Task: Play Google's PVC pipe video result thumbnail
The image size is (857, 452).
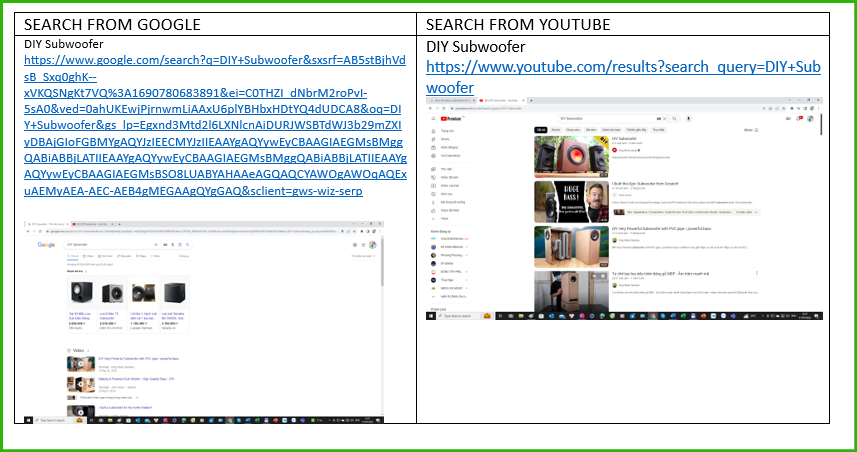Action: (81, 364)
